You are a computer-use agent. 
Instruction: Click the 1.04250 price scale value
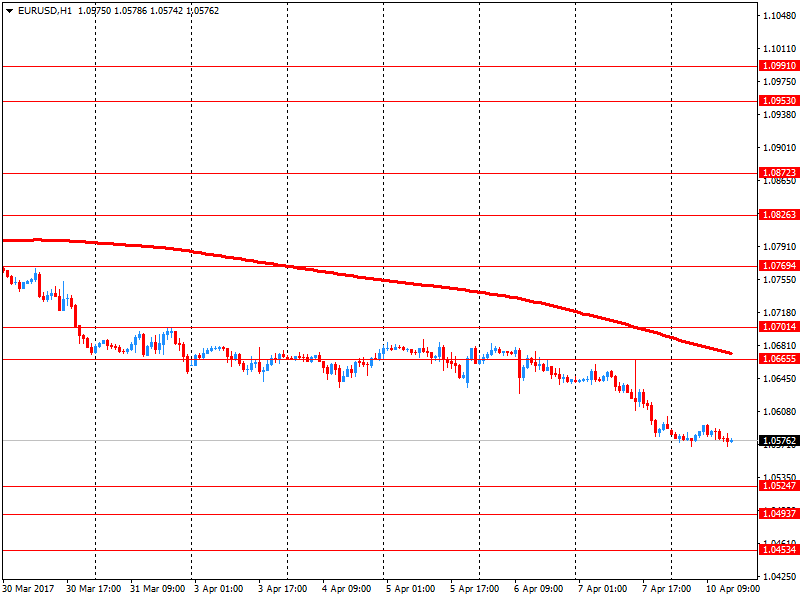point(780,577)
